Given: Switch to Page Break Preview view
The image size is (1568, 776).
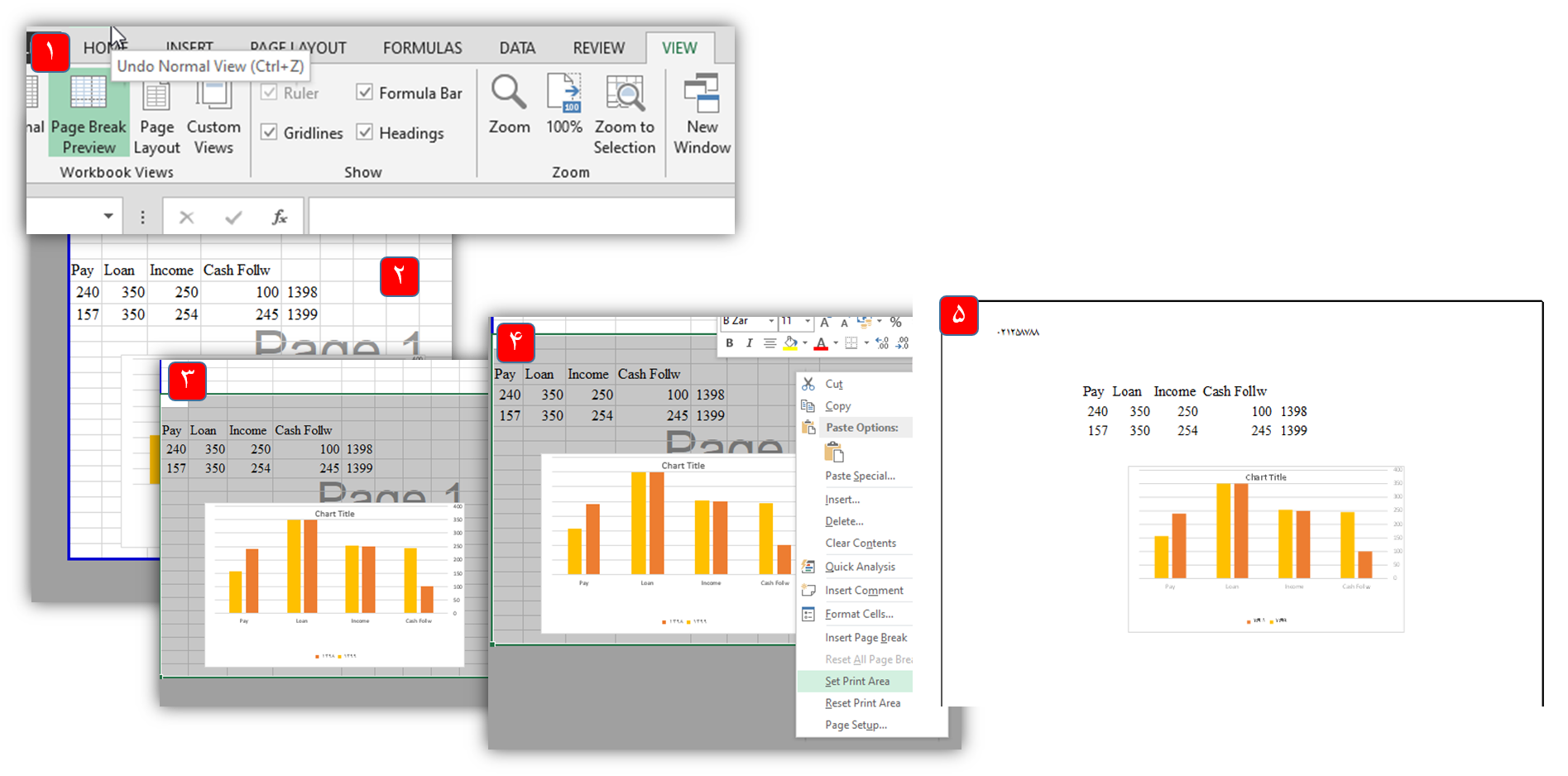Looking at the screenshot, I should [89, 114].
